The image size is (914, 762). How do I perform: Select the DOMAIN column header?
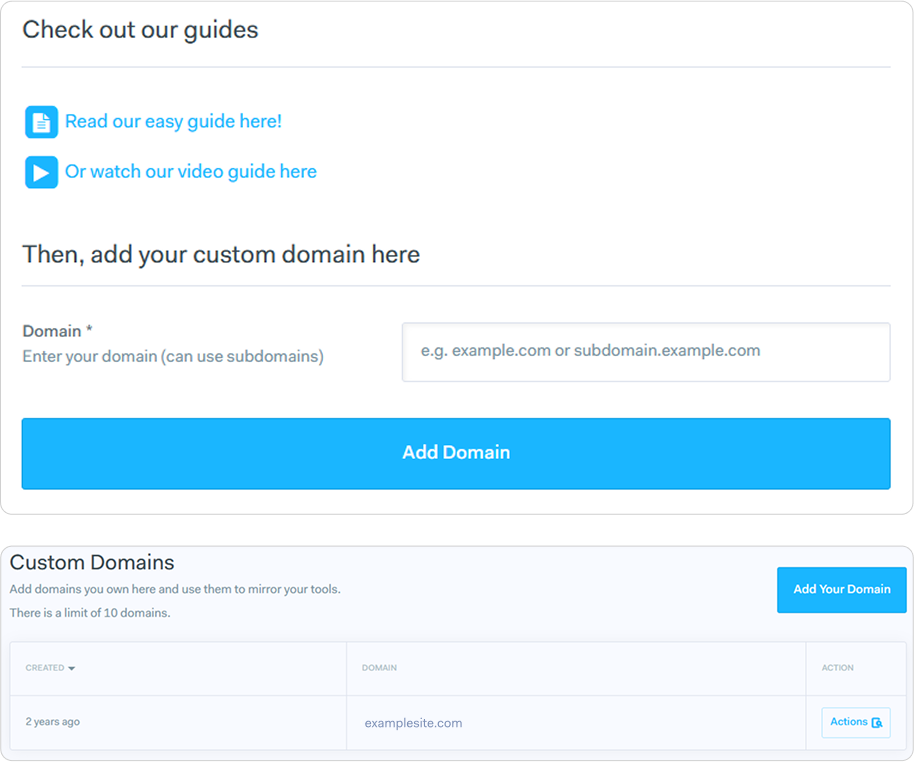pyautogui.click(x=380, y=668)
